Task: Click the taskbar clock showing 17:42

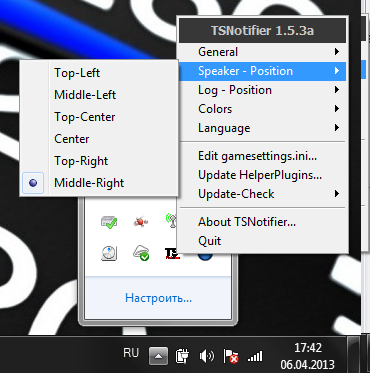Action: [307, 356]
